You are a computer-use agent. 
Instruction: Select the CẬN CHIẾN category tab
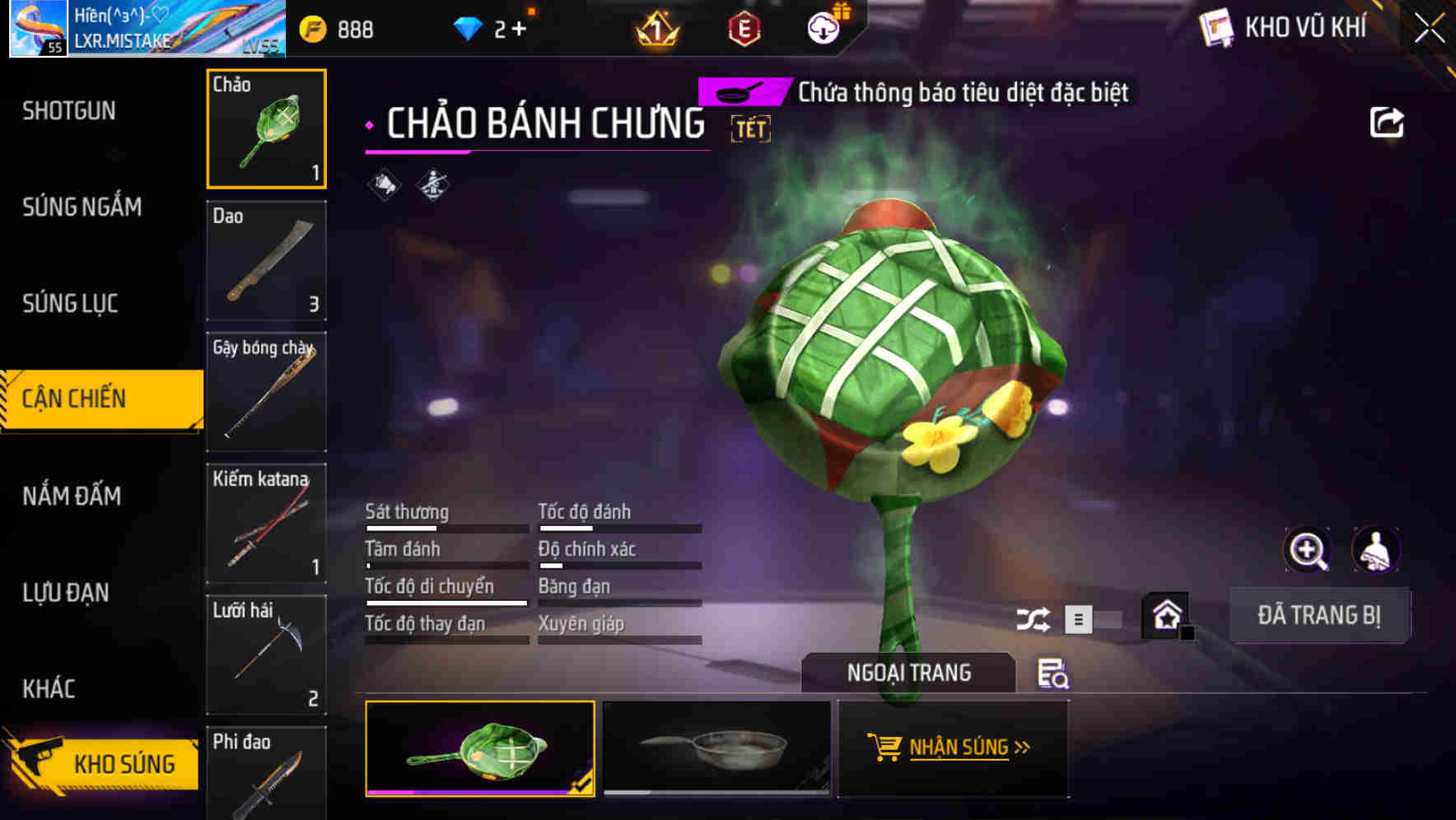[100, 399]
